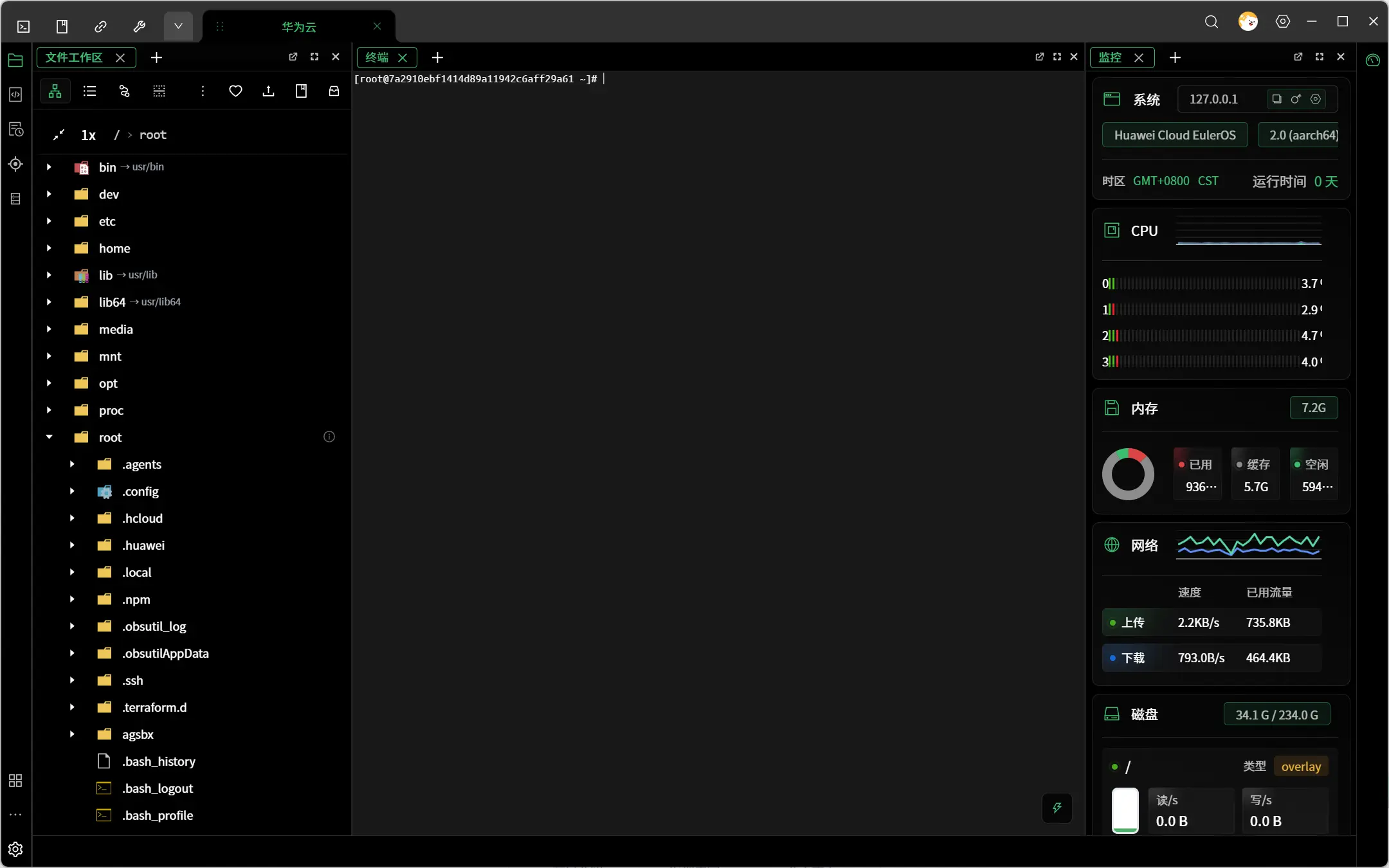Click the lightning quick command button in terminal
1389x868 pixels.
click(1057, 808)
